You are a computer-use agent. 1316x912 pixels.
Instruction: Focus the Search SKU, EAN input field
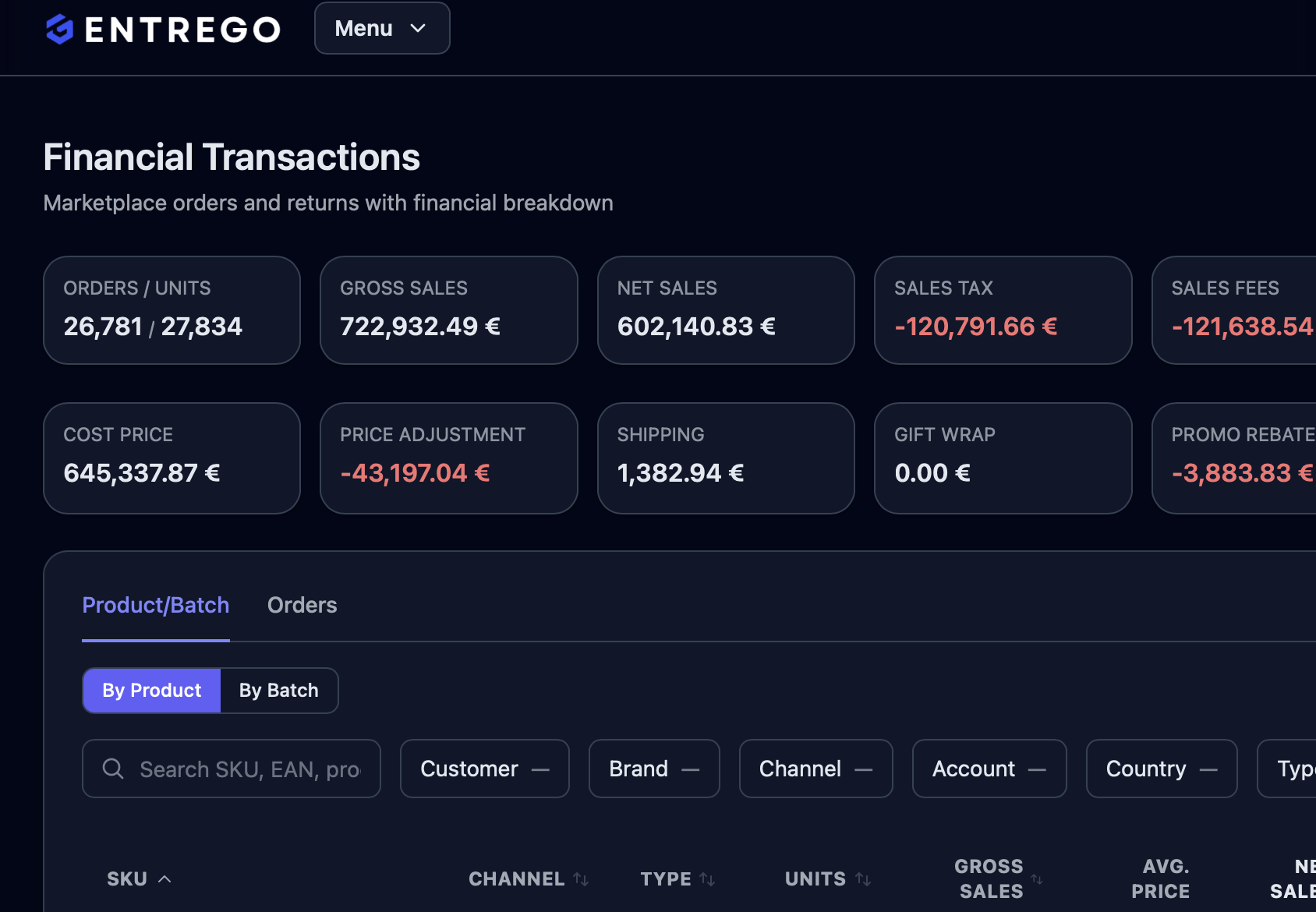pyautogui.click(x=249, y=769)
